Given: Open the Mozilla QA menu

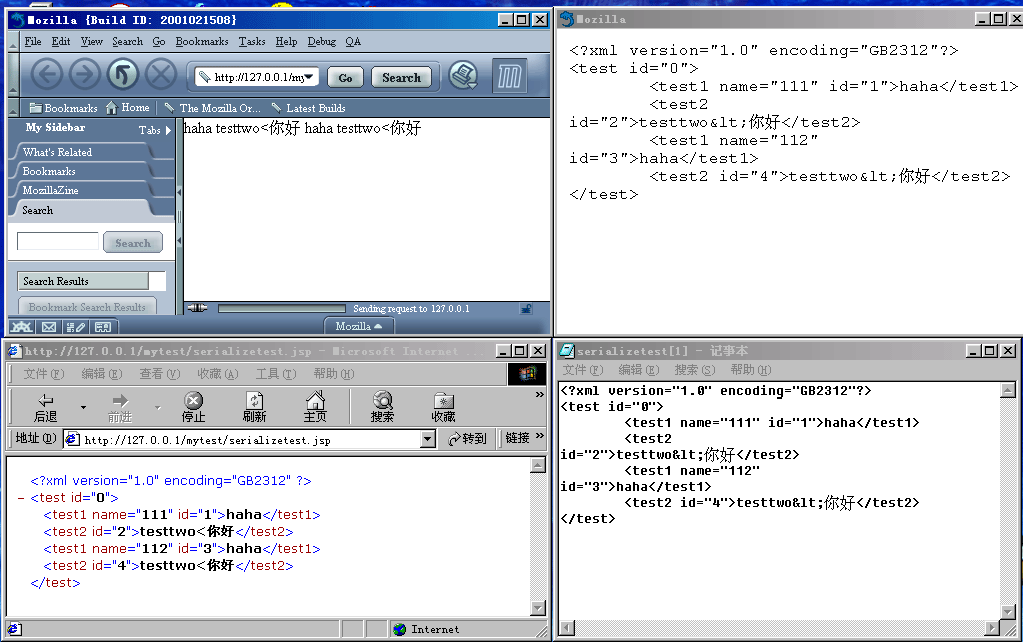Looking at the screenshot, I should pos(353,42).
